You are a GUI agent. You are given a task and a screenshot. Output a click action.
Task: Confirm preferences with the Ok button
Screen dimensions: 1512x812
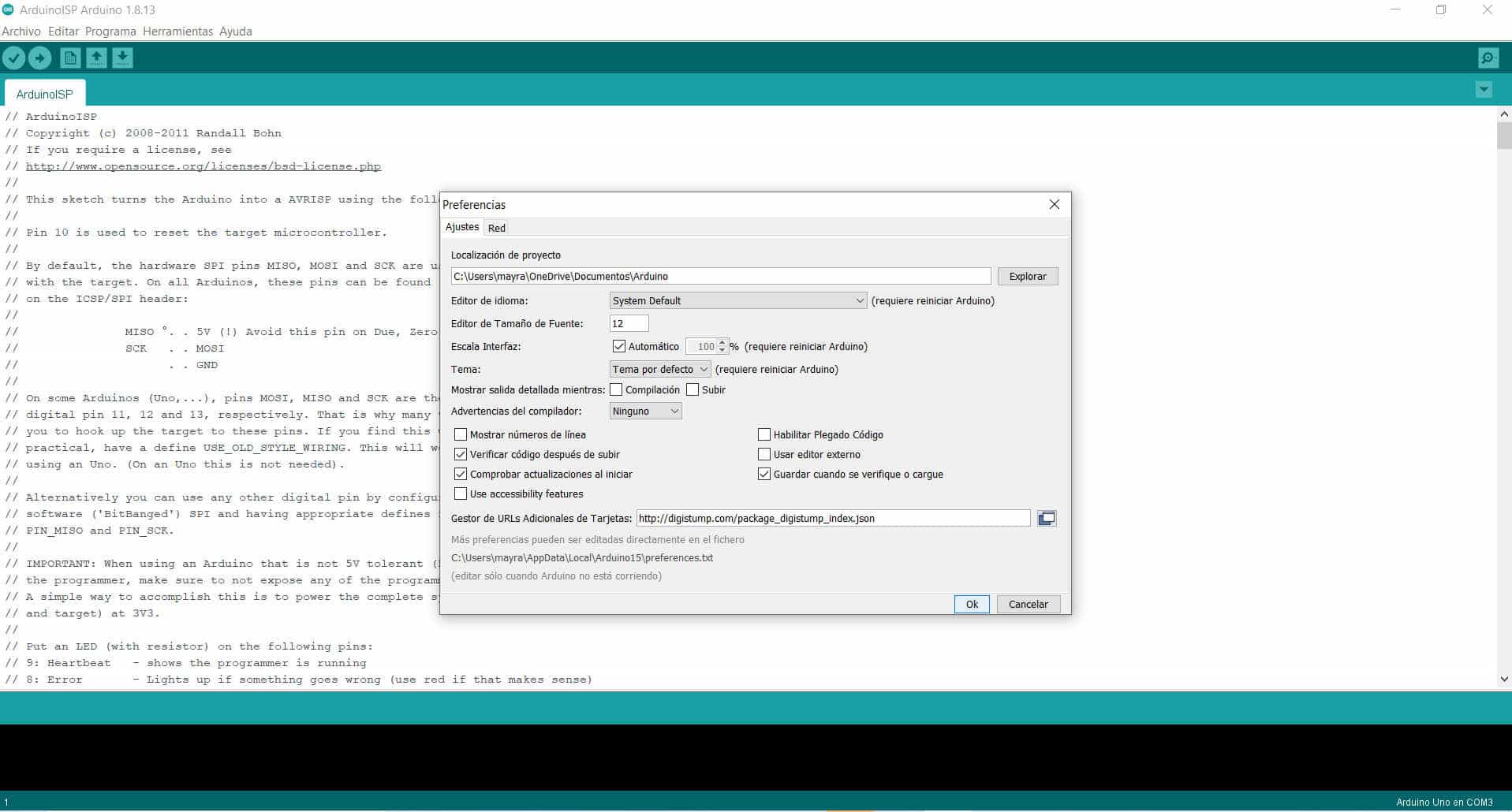(x=972, y=604)
